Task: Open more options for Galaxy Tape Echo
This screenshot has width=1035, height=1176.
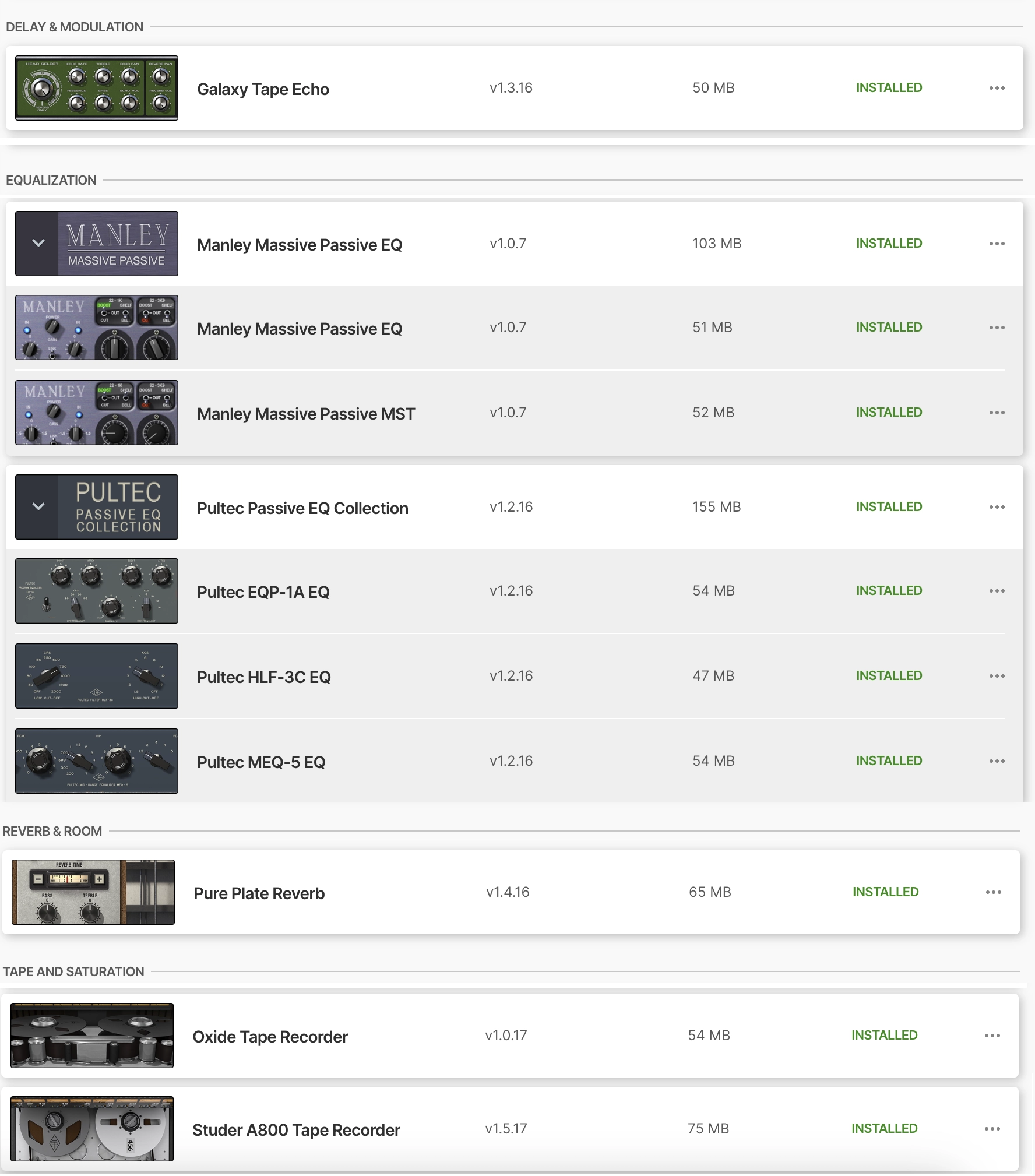Action: tap(997, 88)
